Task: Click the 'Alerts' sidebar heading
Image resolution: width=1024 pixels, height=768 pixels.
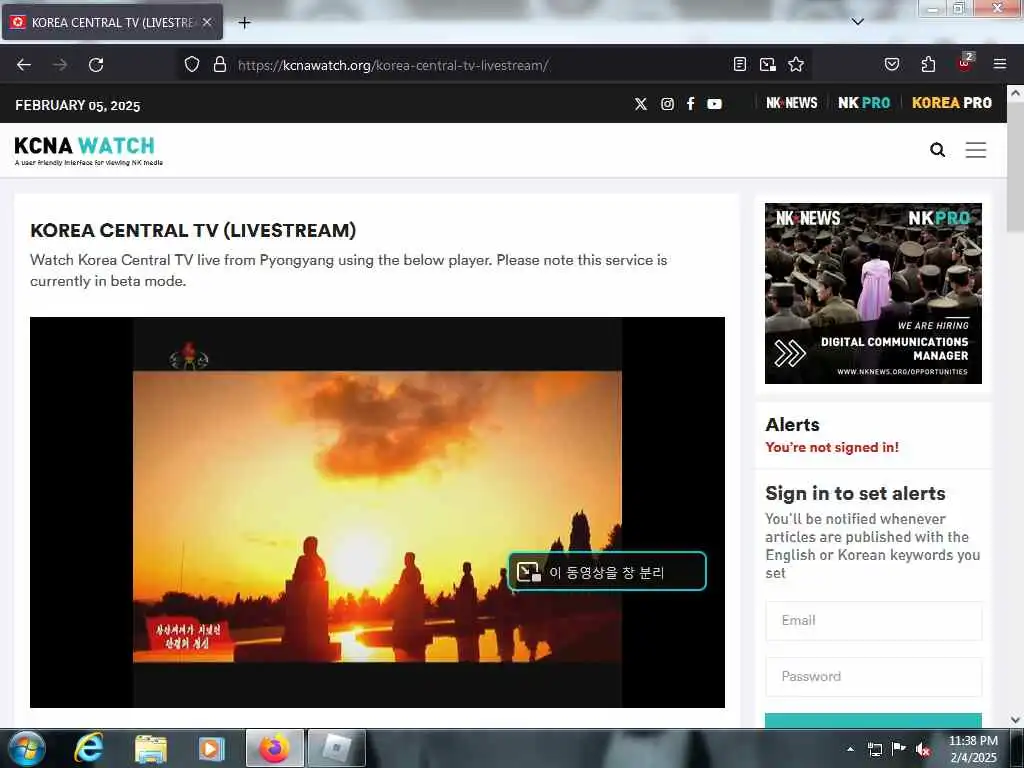Action: [x=792, y=424]
